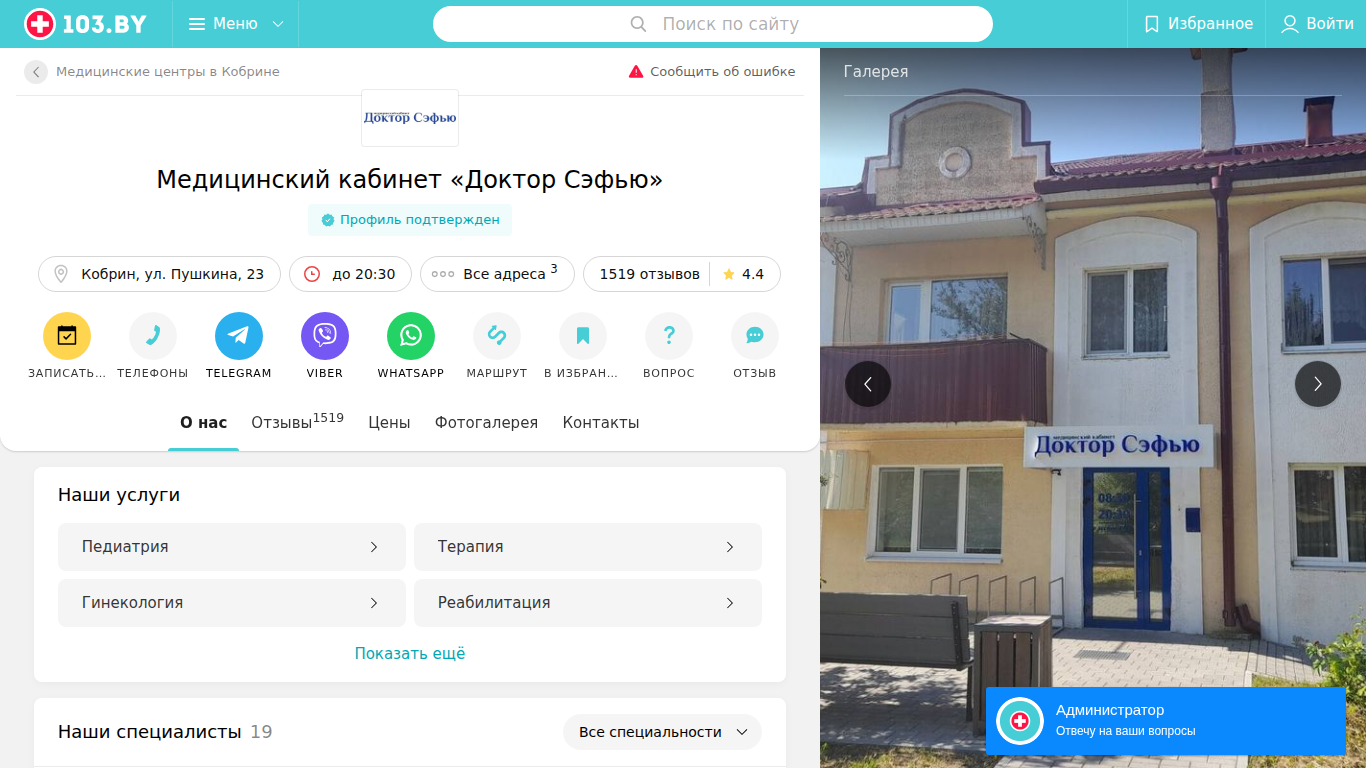Viewport: 1366px width, 768px height.
Task: Open the Меню dropdown
Action: click(x=236, y=24)
